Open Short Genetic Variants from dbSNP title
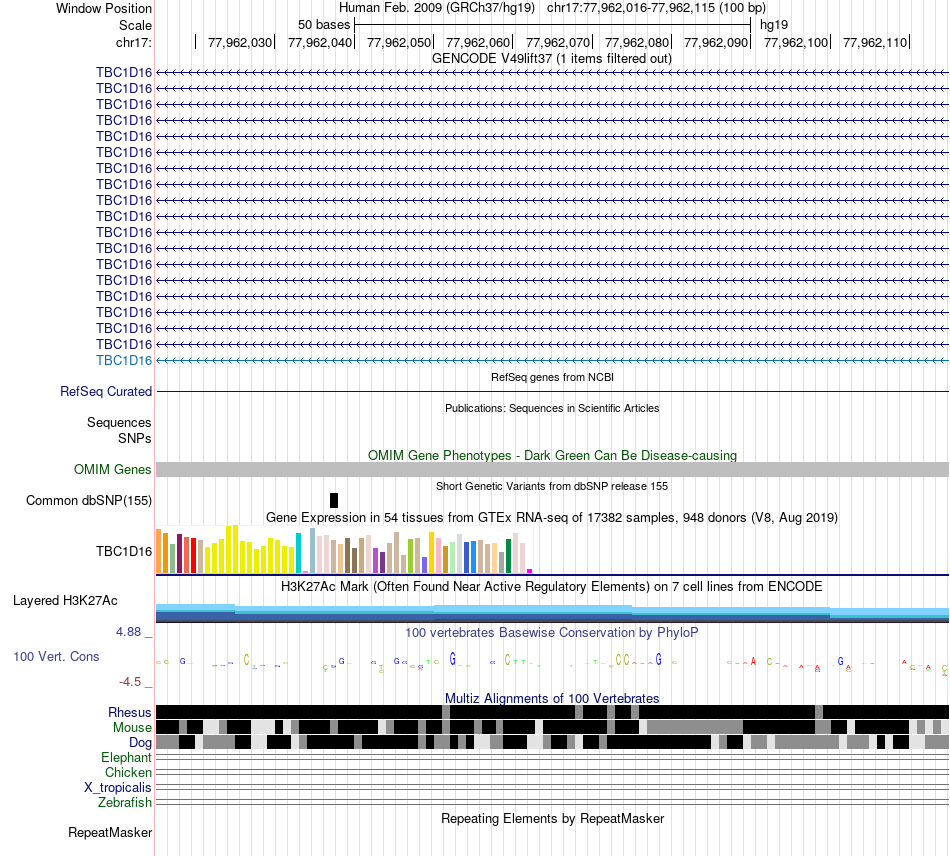 click(552, 486)
